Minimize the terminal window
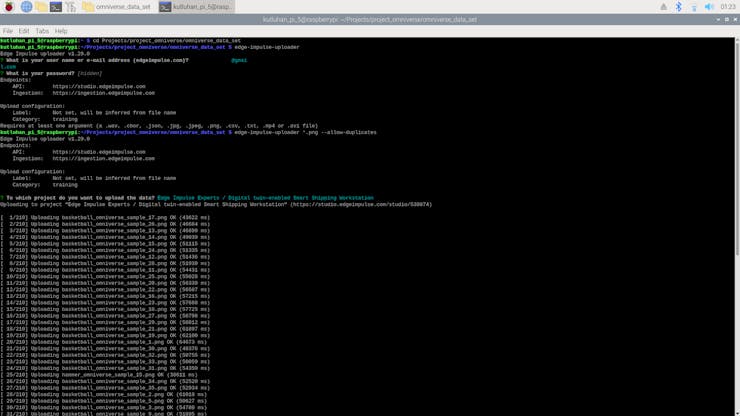 (718, 19)
